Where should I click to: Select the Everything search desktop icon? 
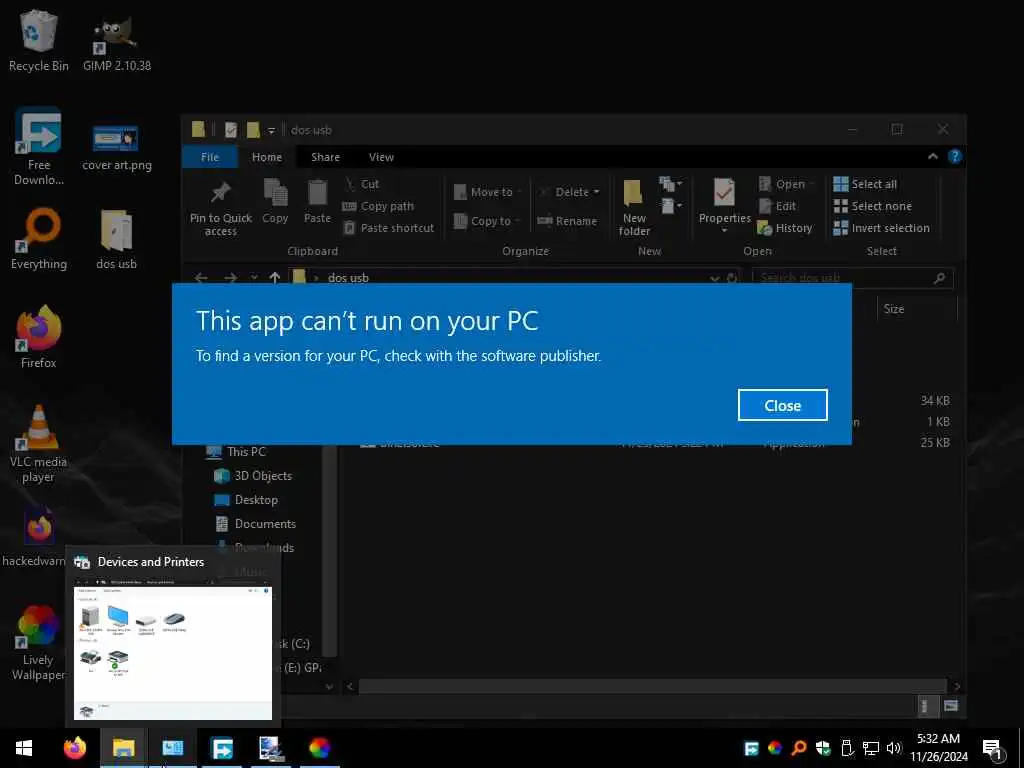39,239
